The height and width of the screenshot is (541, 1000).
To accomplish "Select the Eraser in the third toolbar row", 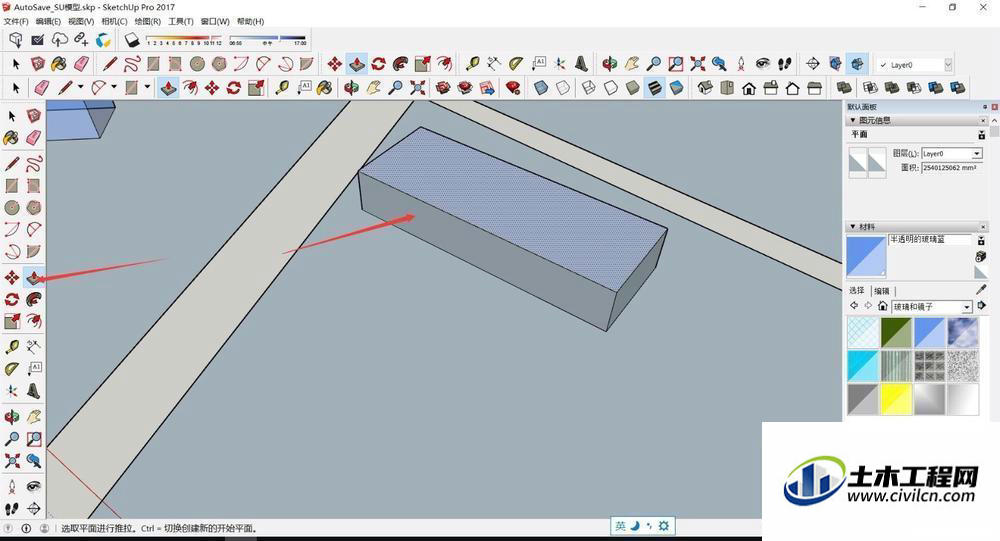I will [x=41, y=87].
